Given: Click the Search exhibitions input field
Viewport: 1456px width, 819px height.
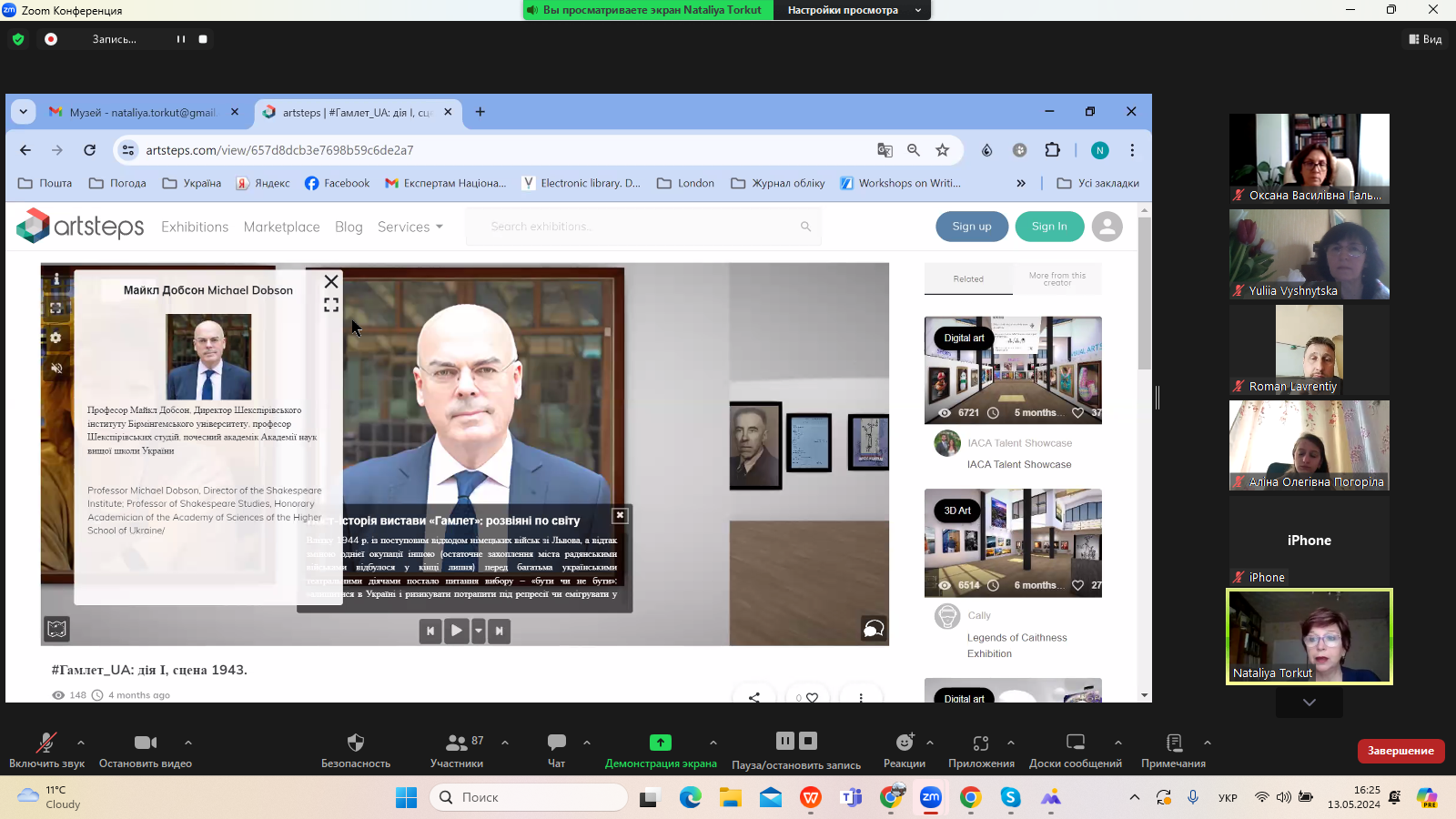Looking at the screenshot, I should click(x=642, y=227).
